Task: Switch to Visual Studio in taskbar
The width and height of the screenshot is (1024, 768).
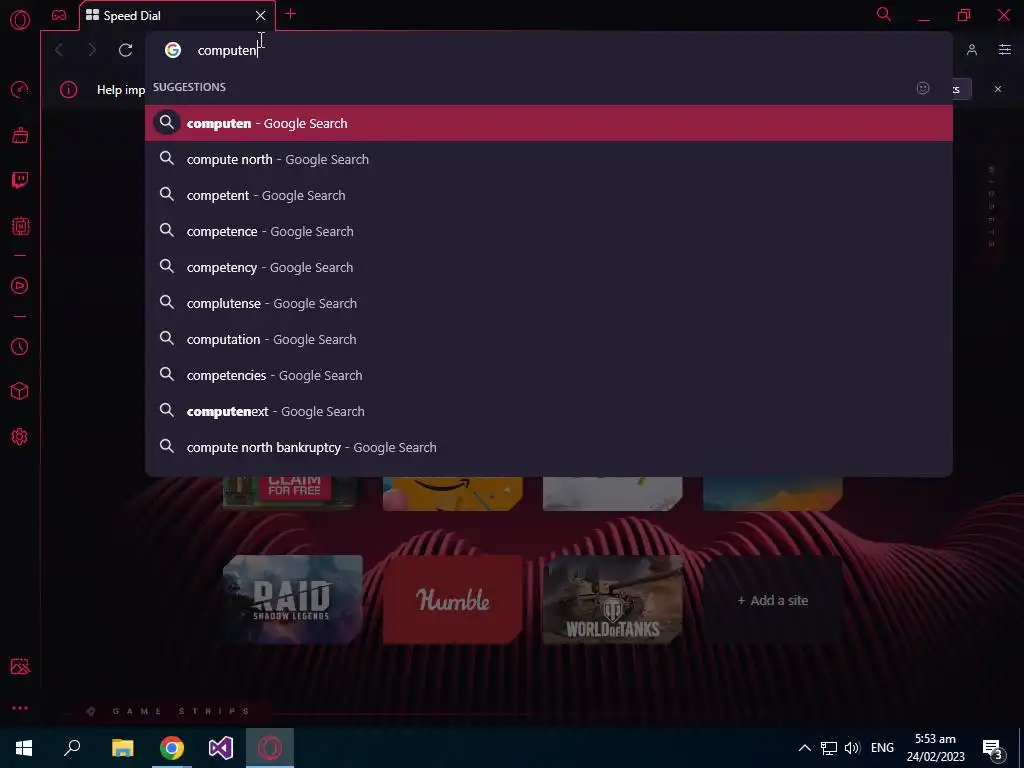Action: 221,748
